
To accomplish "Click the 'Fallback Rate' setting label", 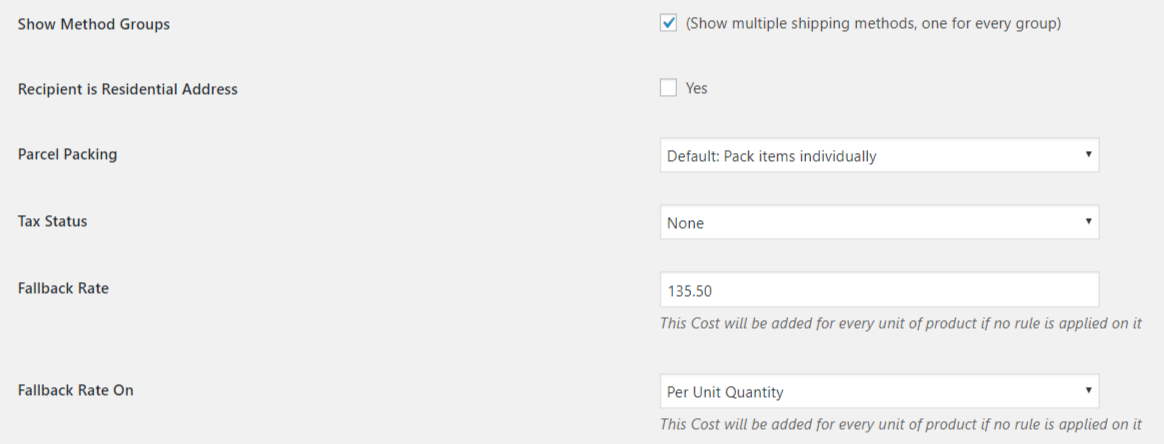I will pos(63,288).
